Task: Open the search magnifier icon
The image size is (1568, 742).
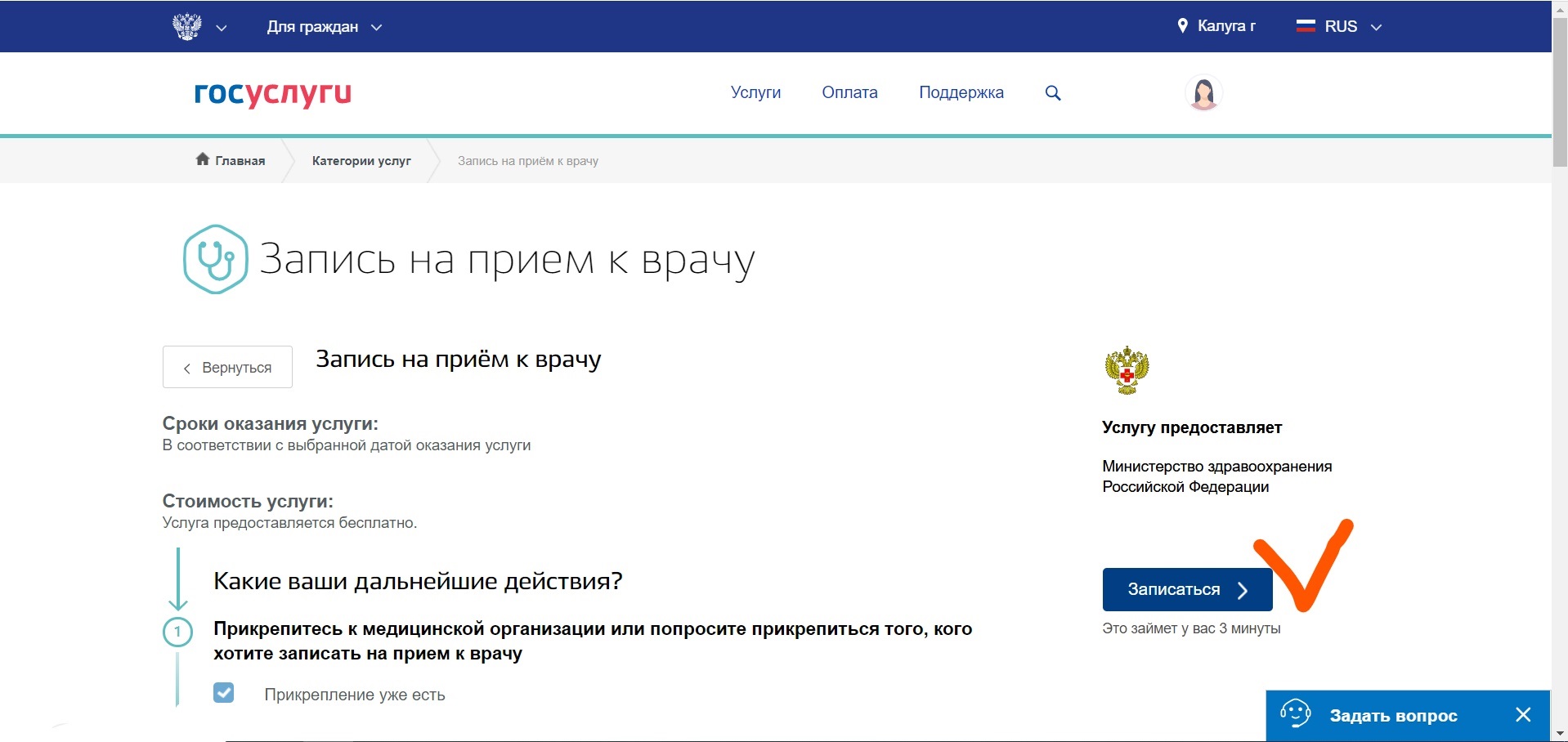Action: tap(1053, 93)
